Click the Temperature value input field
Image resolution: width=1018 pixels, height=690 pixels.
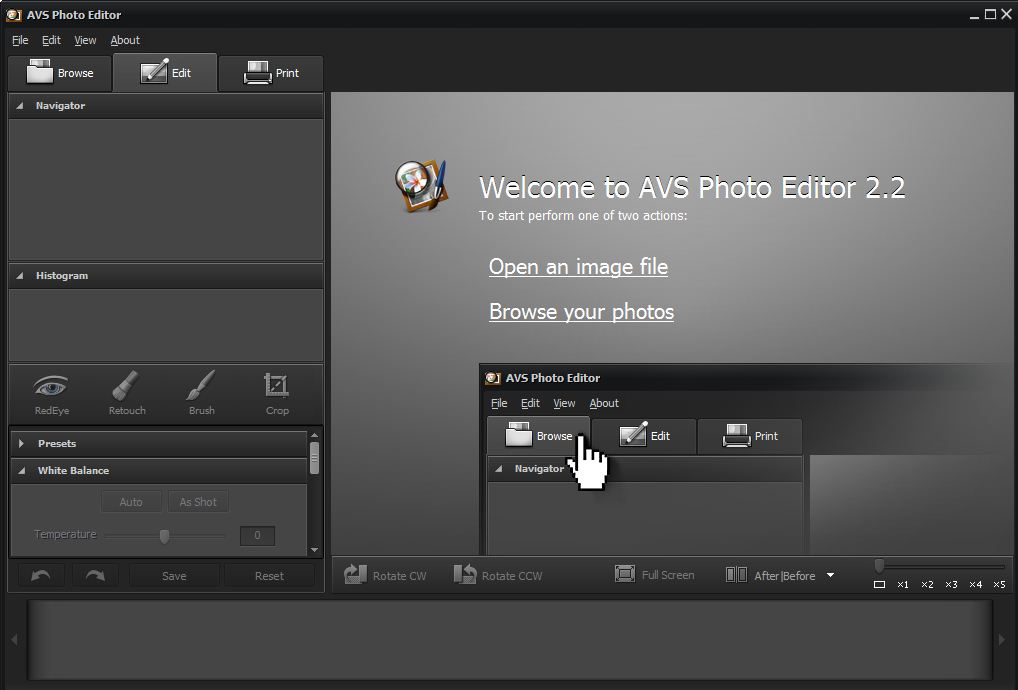click(x=257, y=536)
